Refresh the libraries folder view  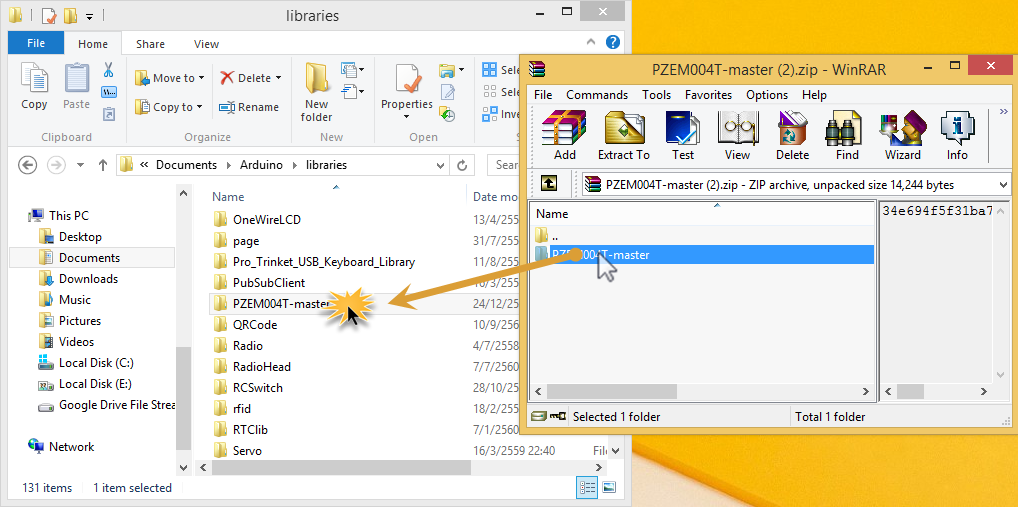(x=462, y=165)
